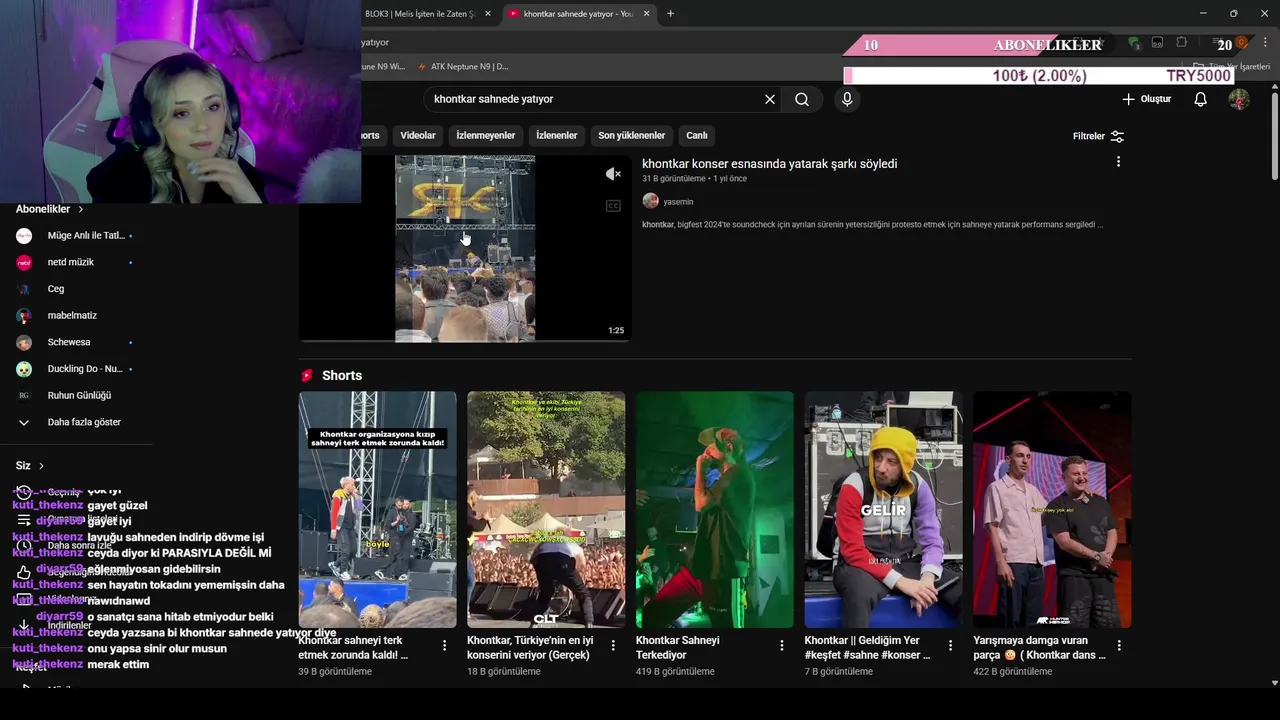
Task: Click the Oluştur create button
Action: (x=1146, y=99)
